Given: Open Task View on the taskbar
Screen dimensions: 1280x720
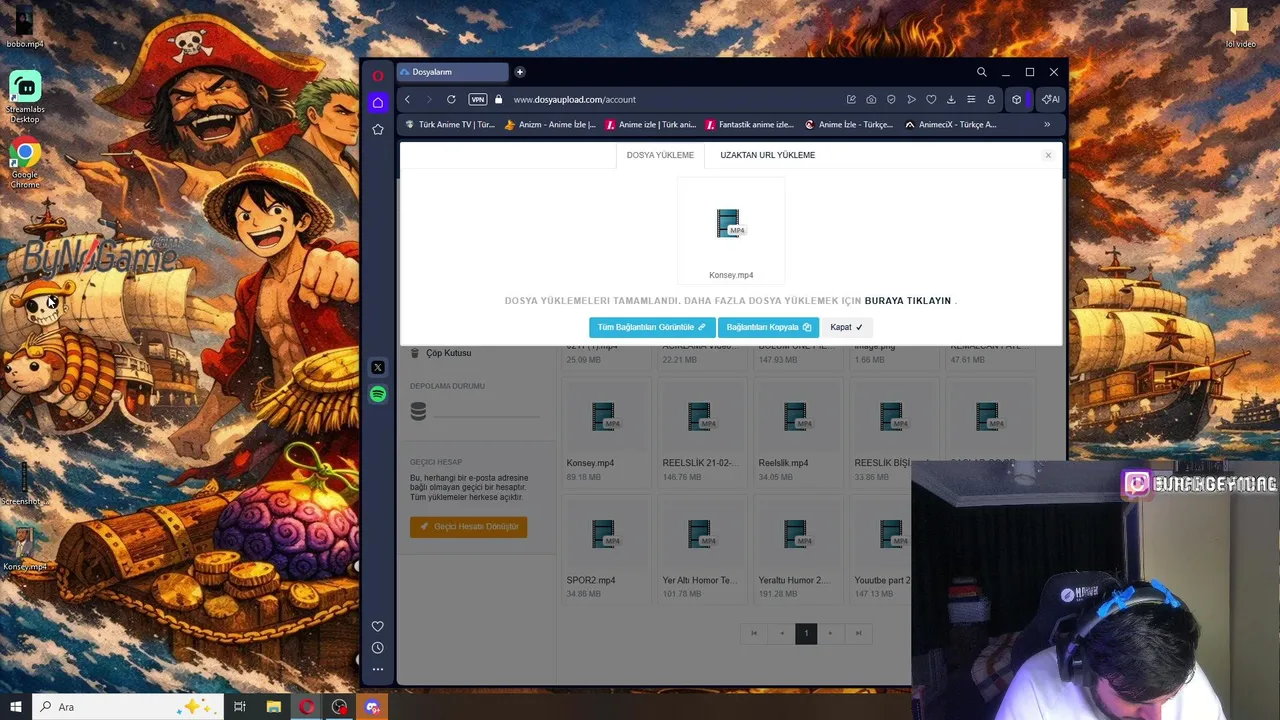Looking at the screenshot, I should pos(240,707).
